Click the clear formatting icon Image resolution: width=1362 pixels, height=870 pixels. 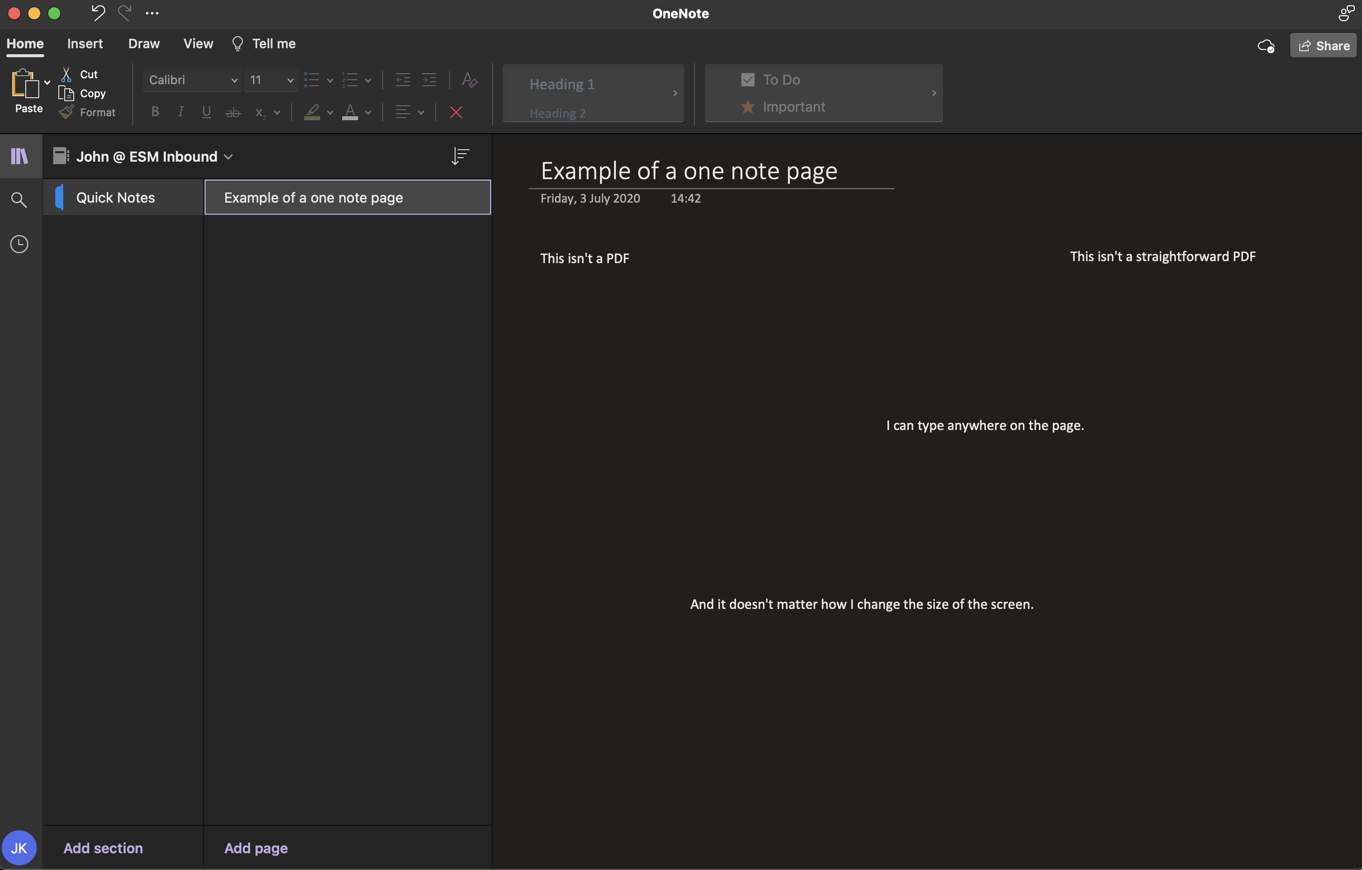tap(469, 80)
